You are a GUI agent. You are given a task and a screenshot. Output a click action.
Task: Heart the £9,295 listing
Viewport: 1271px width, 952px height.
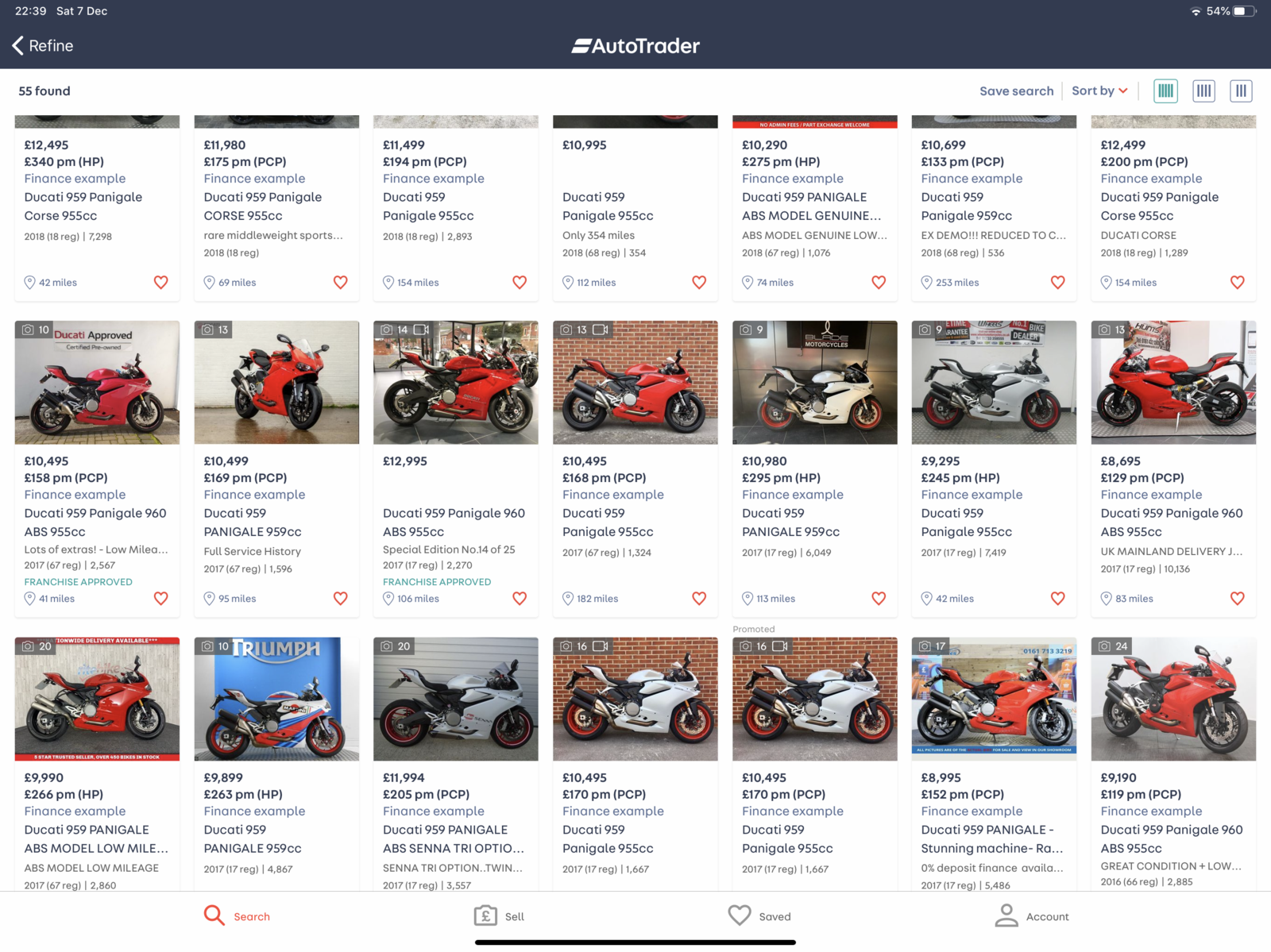(x=1058, y=599)
